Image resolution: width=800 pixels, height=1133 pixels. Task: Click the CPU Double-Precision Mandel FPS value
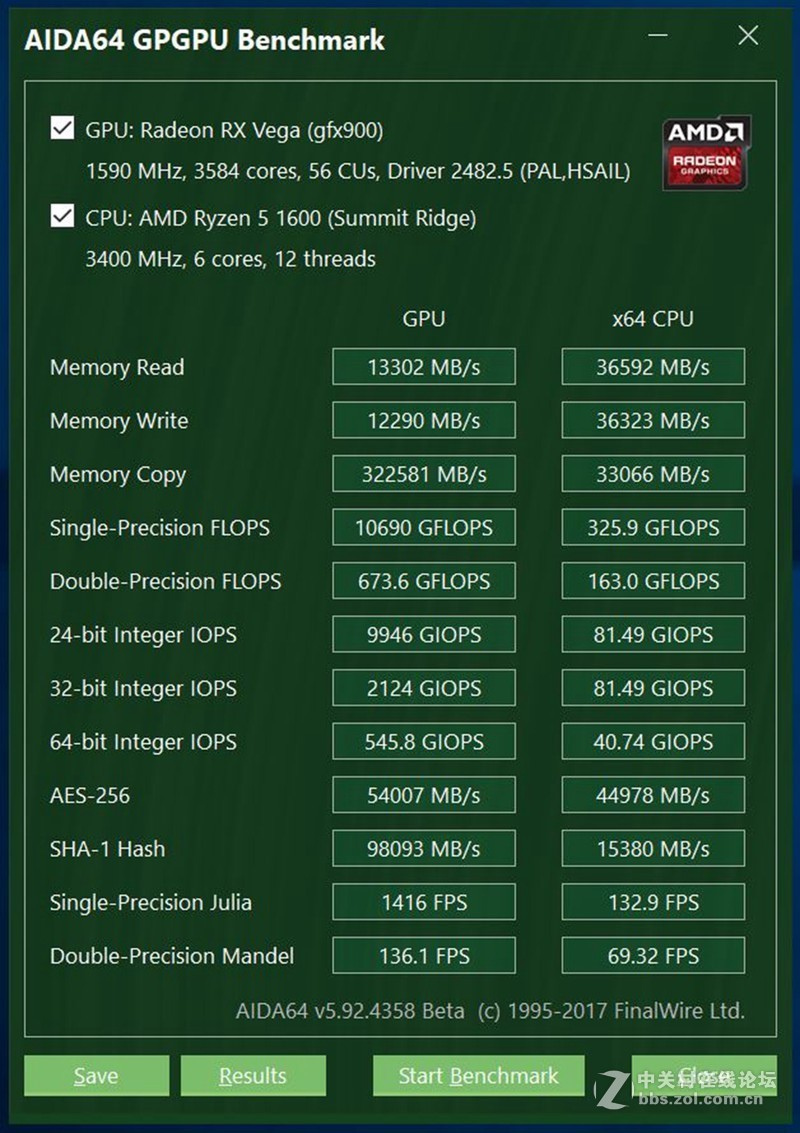pos(653,955)
